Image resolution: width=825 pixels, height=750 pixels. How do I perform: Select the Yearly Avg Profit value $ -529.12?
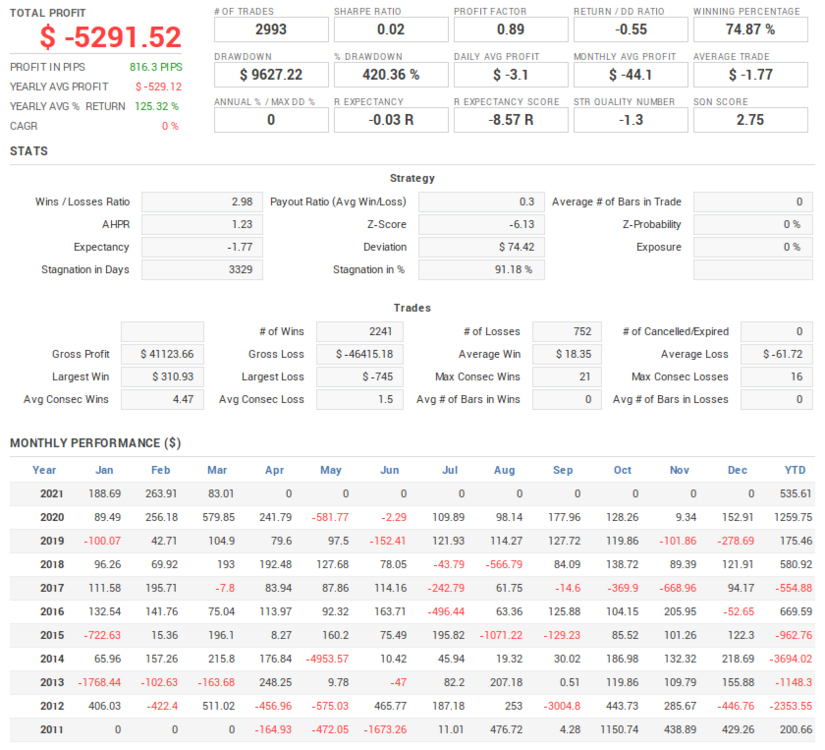158,87
